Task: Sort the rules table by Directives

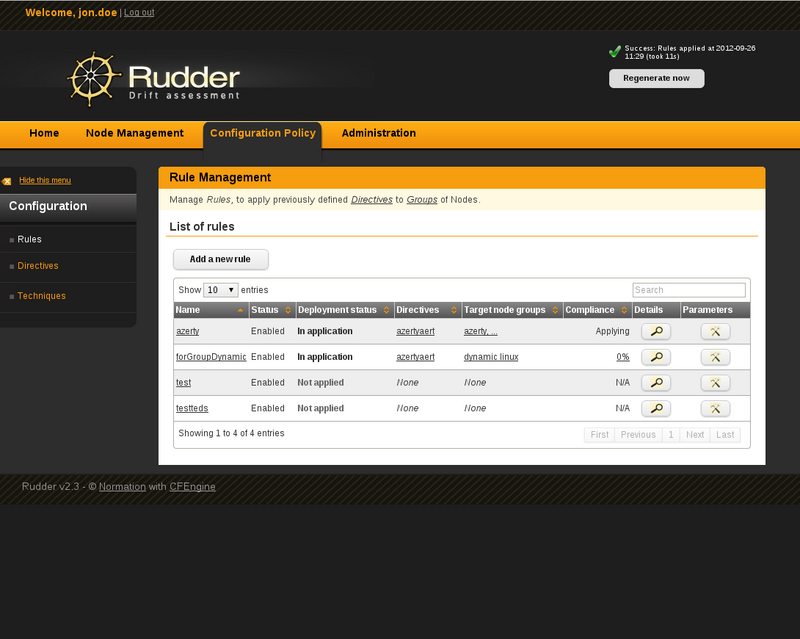Action: pos(427,310)
